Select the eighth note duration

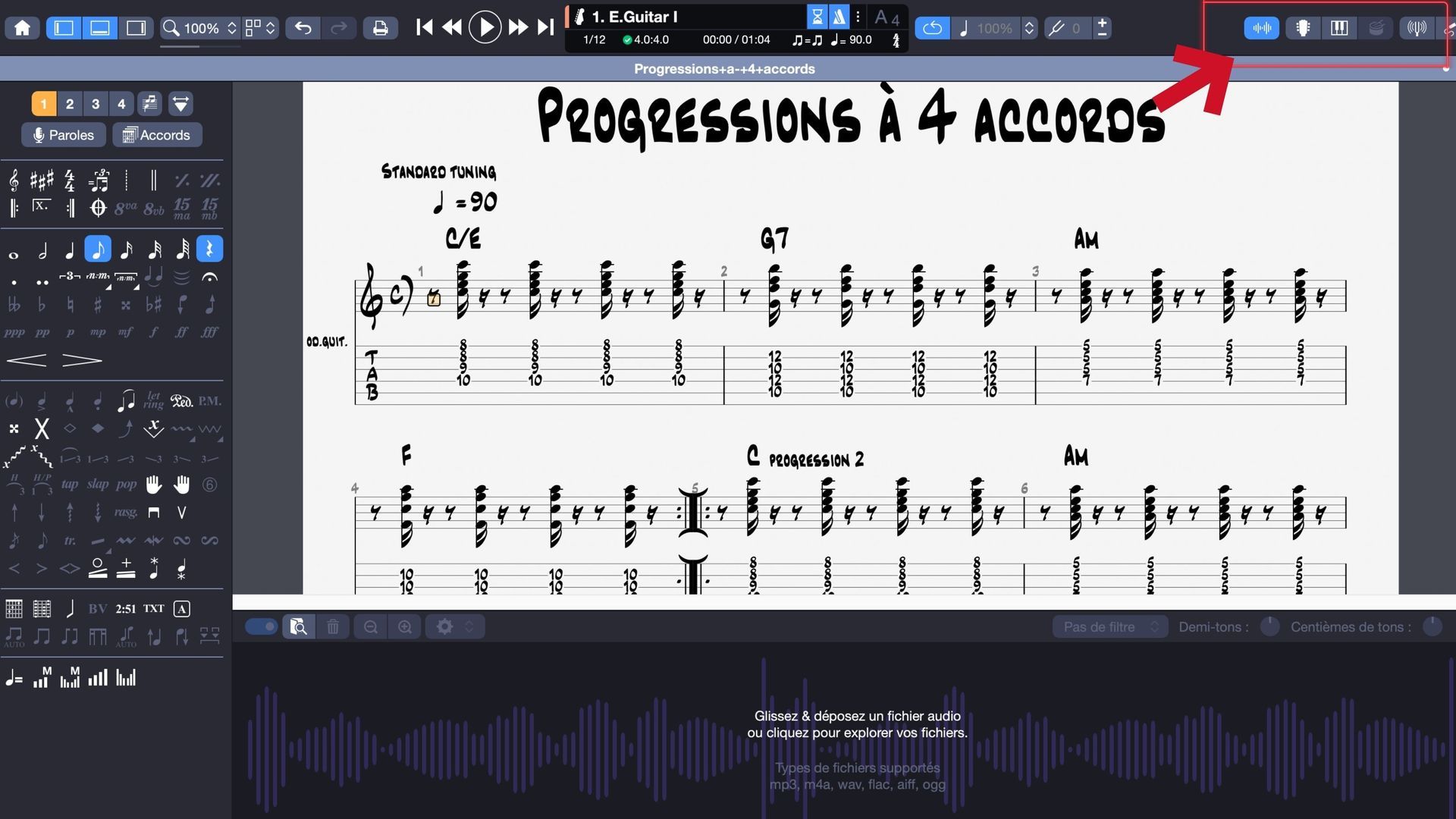[x=98, y=249]
